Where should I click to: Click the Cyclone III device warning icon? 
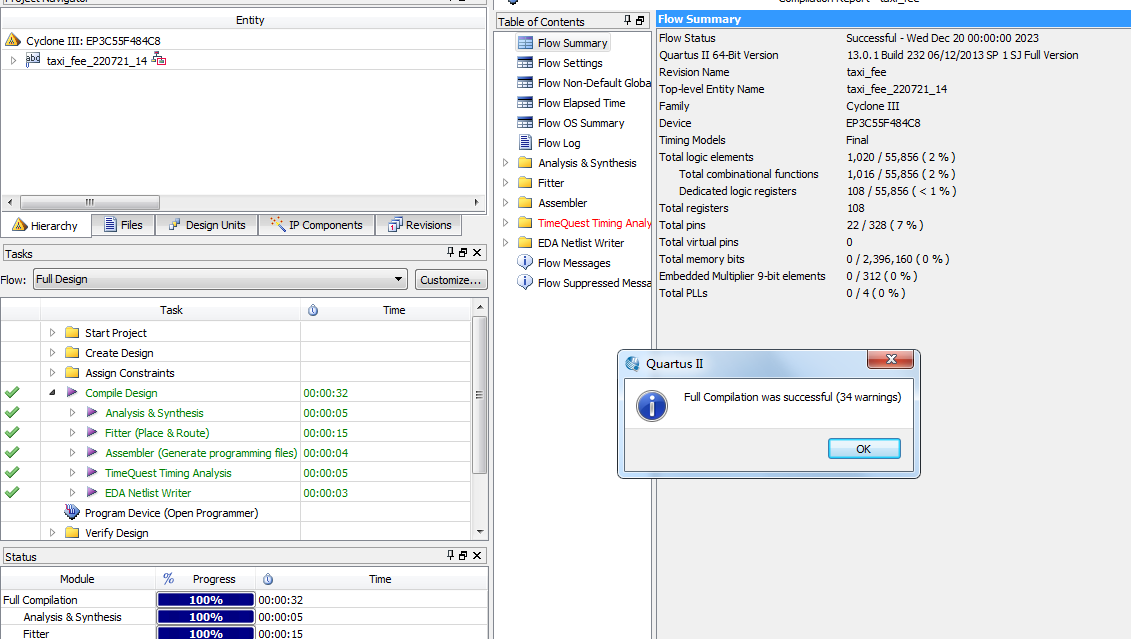click(13, 40)
